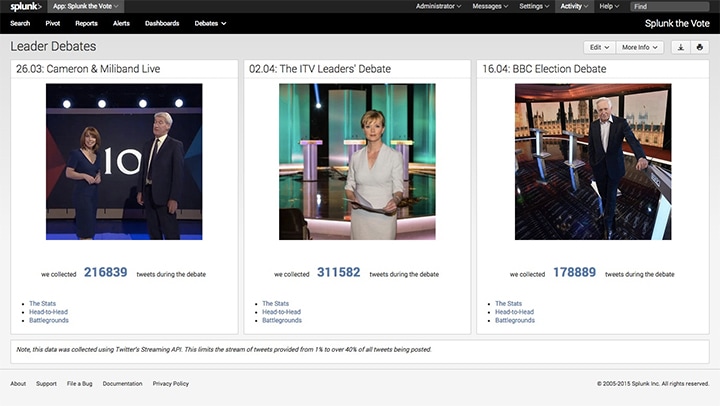
Task: Click in the Find search field
Action: click(669, 6)
